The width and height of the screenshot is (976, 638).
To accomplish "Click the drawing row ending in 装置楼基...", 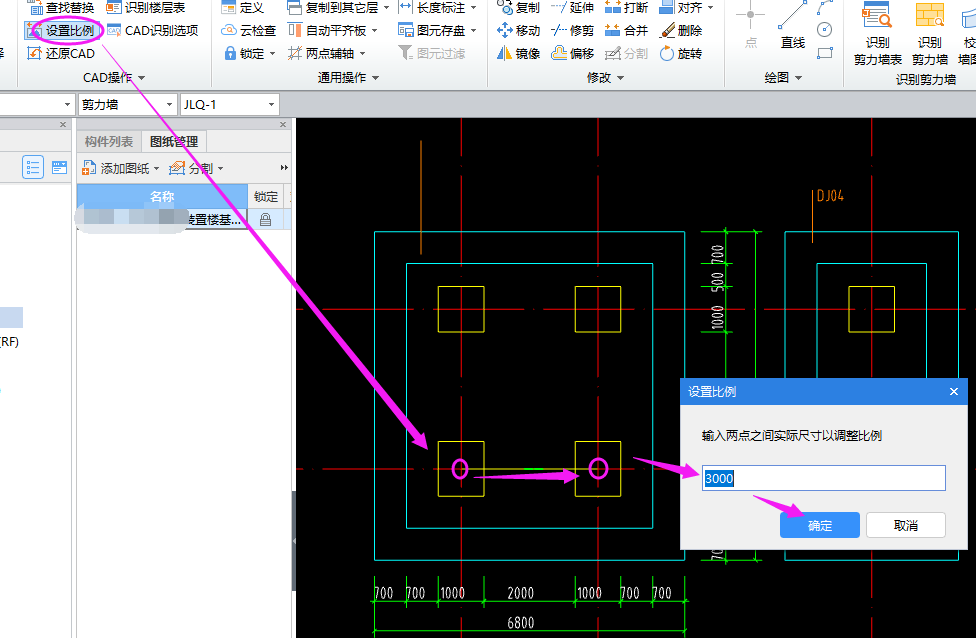I will [x=162, y=220].
